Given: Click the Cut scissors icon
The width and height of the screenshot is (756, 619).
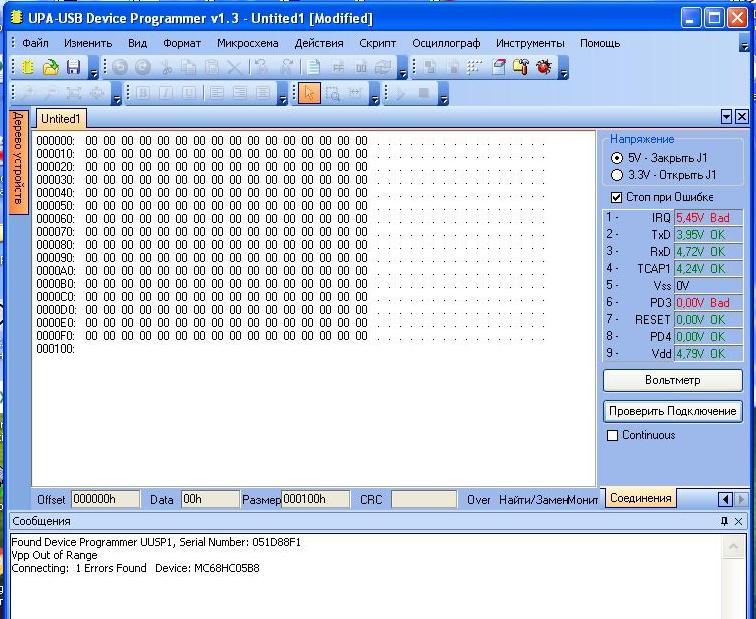Looking at the screenshot, I should (x=166, y=67).
